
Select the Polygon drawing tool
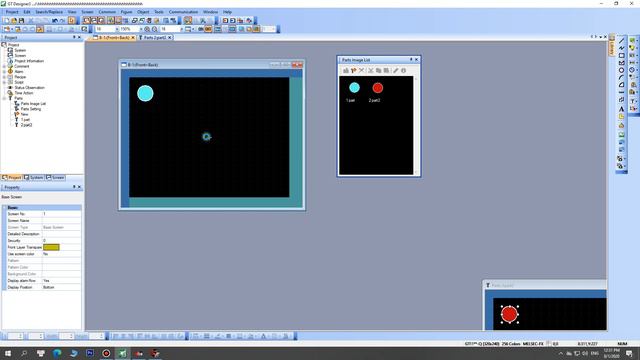[621, 62]
